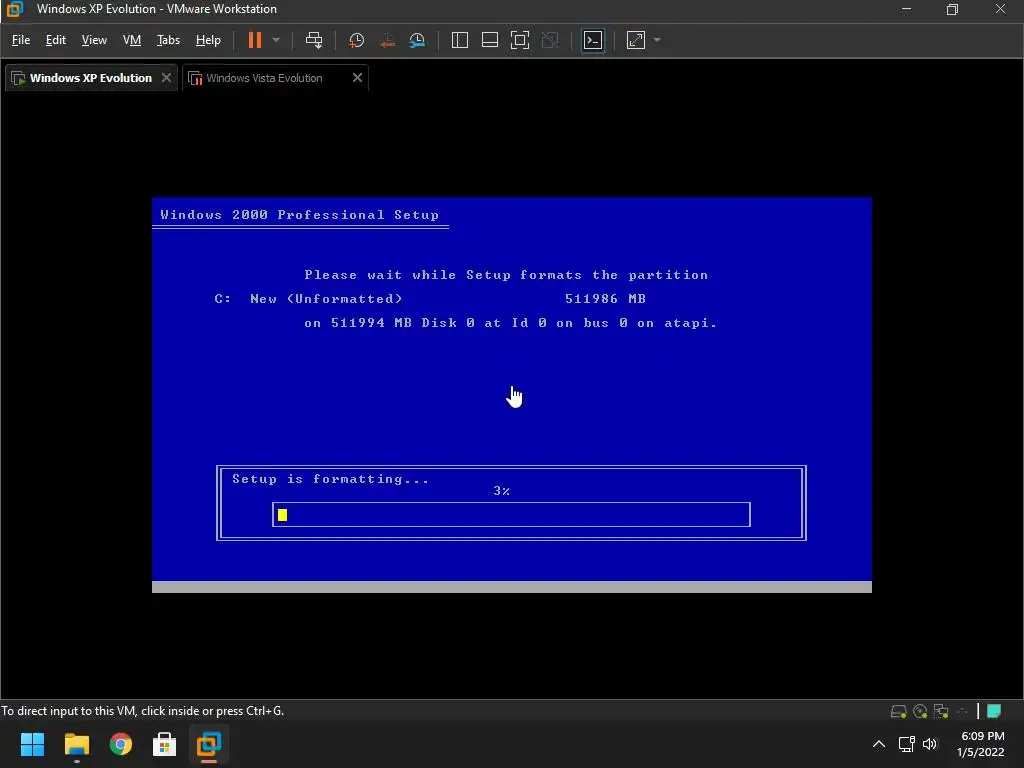Open the stretch options dropdown arrow
1024x768 pixels.
click(657, 40)
